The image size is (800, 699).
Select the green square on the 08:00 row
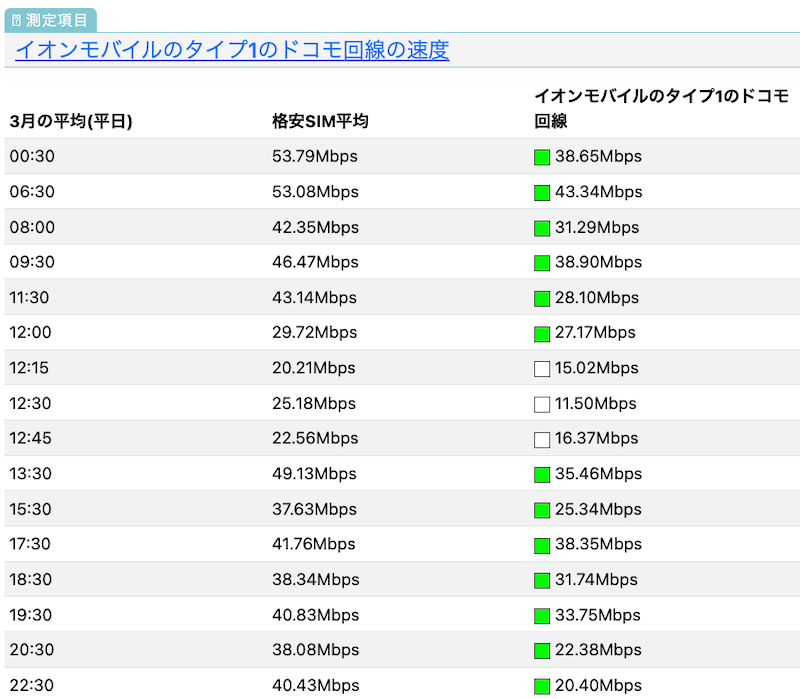click(x=541, y=227)
